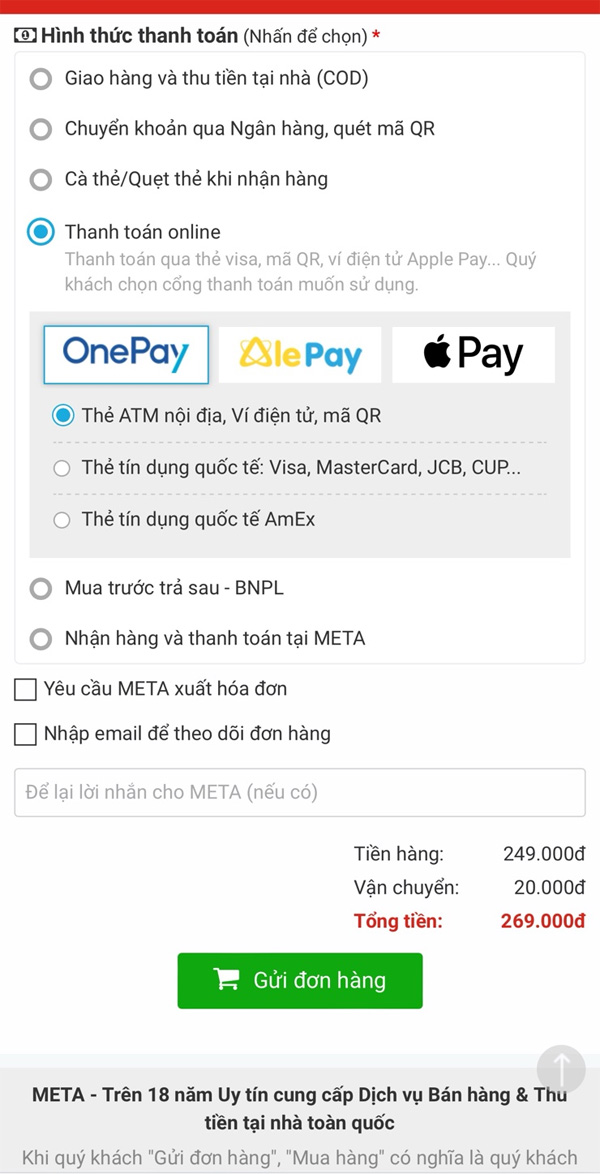Click the message for META input field
This screenshot has height=1174, width=600.
(x=299, y=792)
